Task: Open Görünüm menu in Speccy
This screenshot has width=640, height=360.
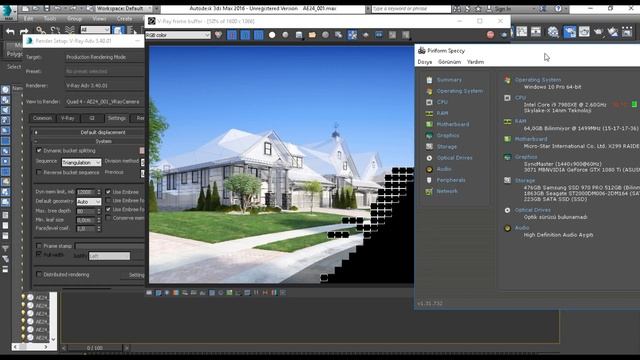Action: click(449, 62)
